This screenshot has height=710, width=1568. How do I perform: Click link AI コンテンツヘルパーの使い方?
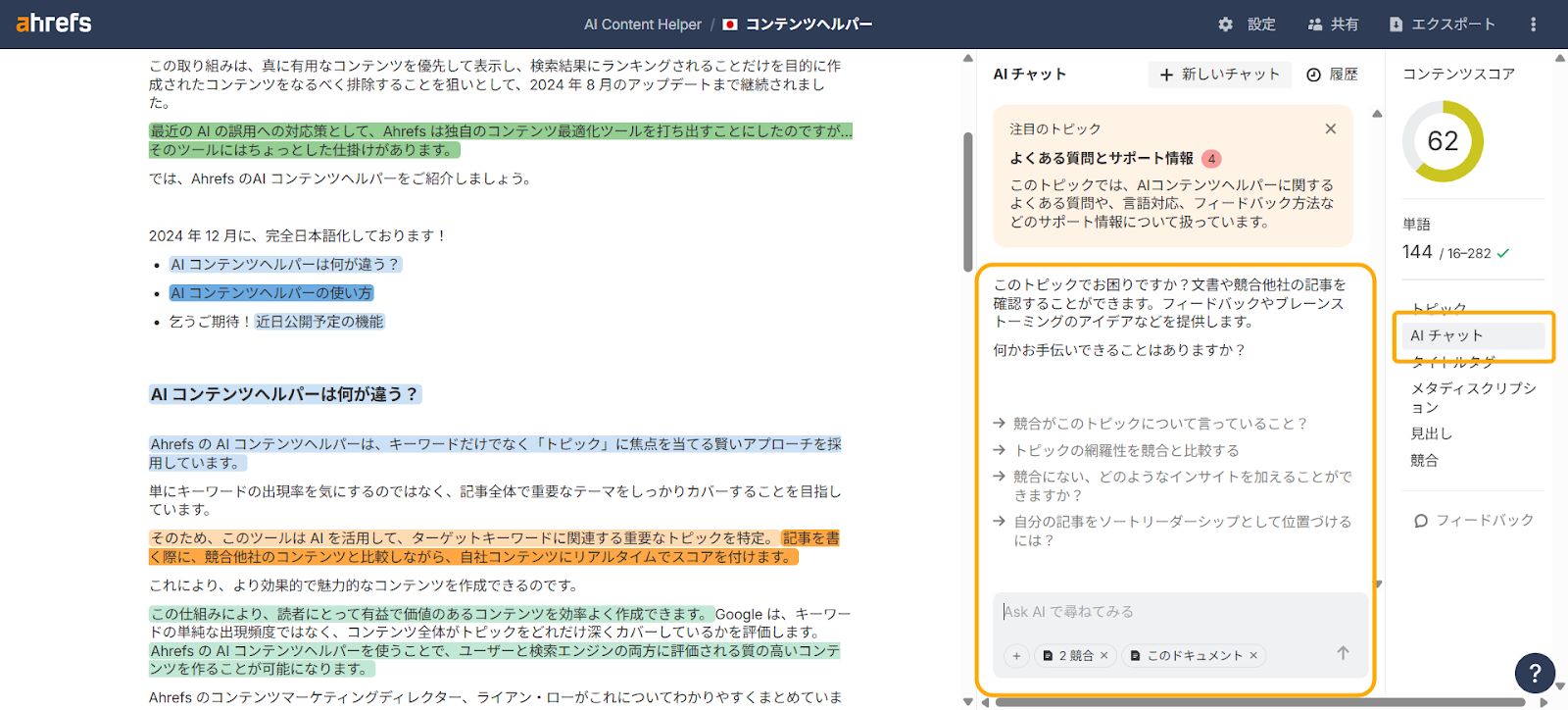271,293
